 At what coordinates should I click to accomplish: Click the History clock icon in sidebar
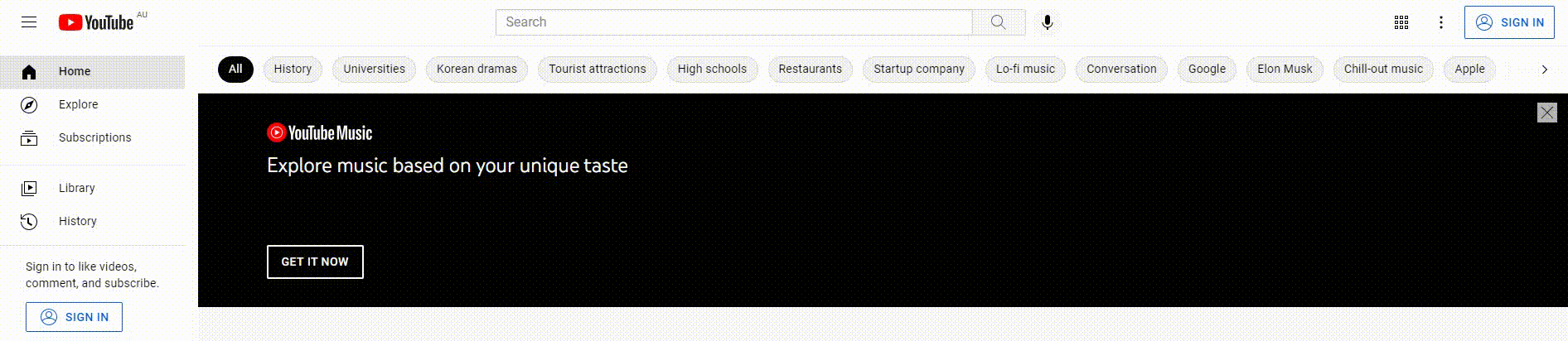29,222
